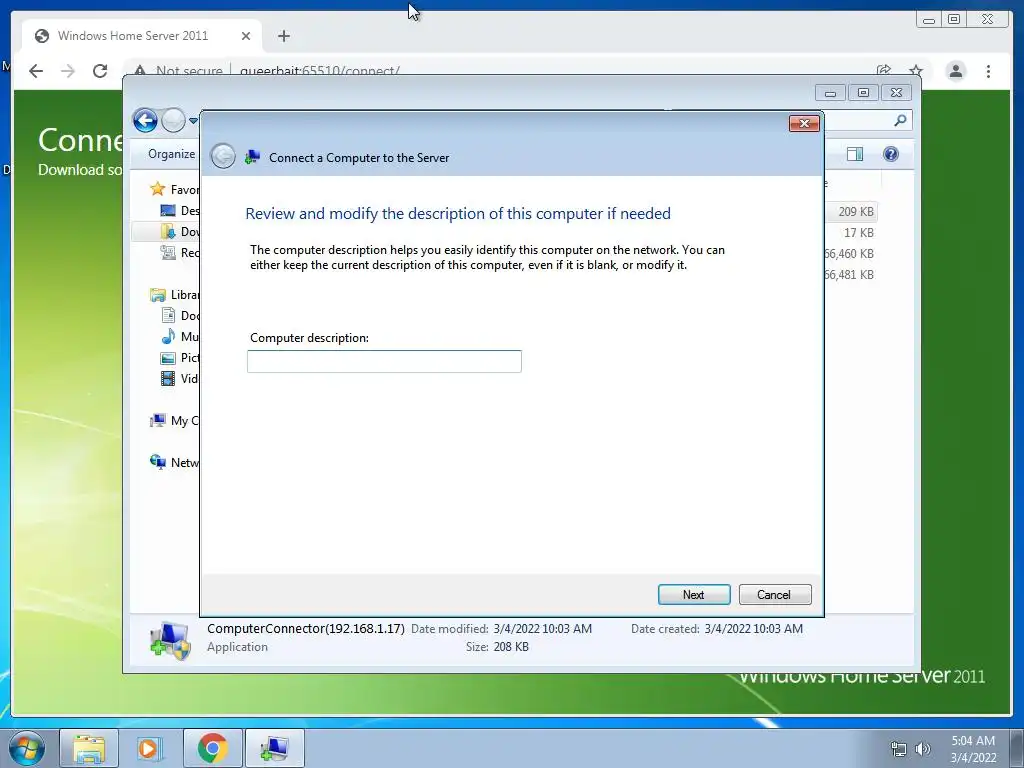Open the Organize menu in Explorer
The width and height of the screenshot is (1024, 768).
[171, 153]
